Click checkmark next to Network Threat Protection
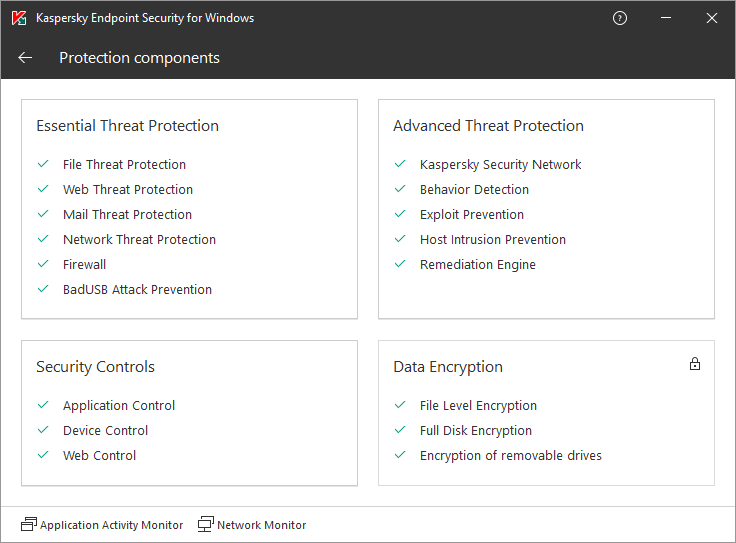The width and height of the screenshot is (736, 543). coord(43,238)
